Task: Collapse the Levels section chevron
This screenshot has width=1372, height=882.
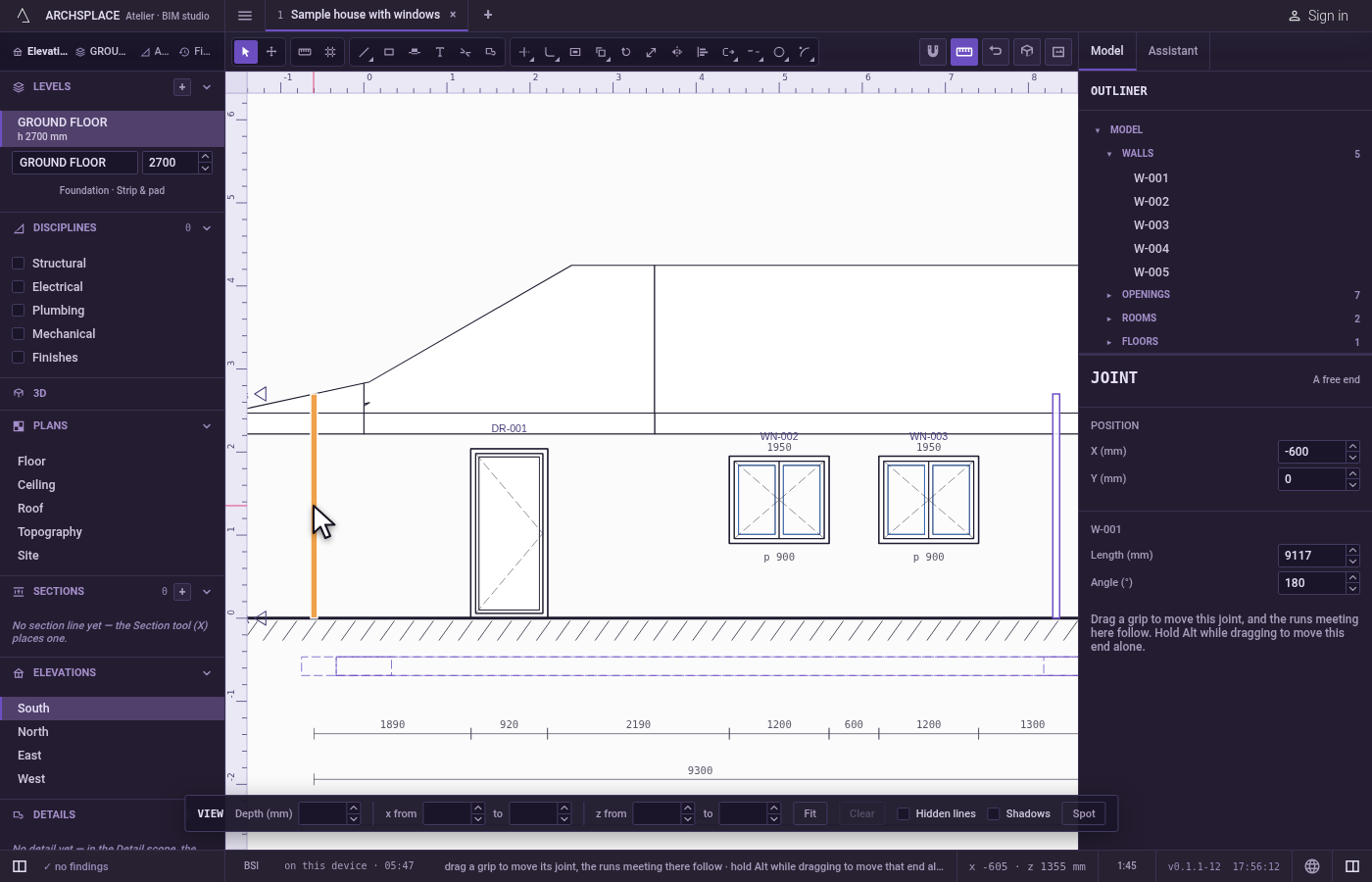Action: point(207,87)
